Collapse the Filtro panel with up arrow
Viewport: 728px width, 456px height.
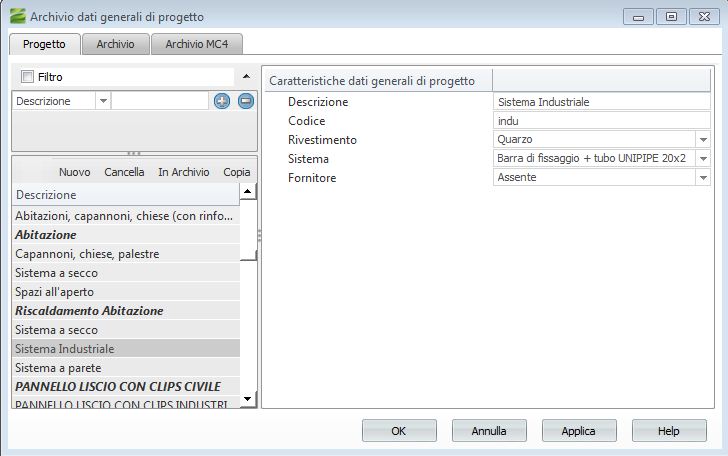pos(247,76)
